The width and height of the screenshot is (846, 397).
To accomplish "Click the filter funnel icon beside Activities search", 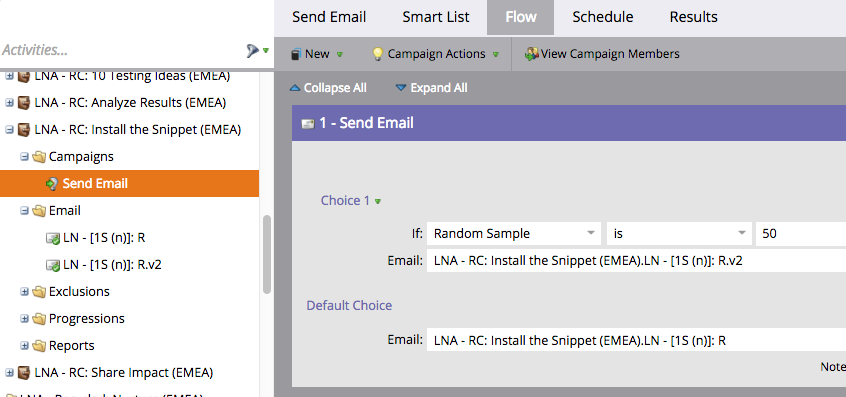I will tap(253, 50).
